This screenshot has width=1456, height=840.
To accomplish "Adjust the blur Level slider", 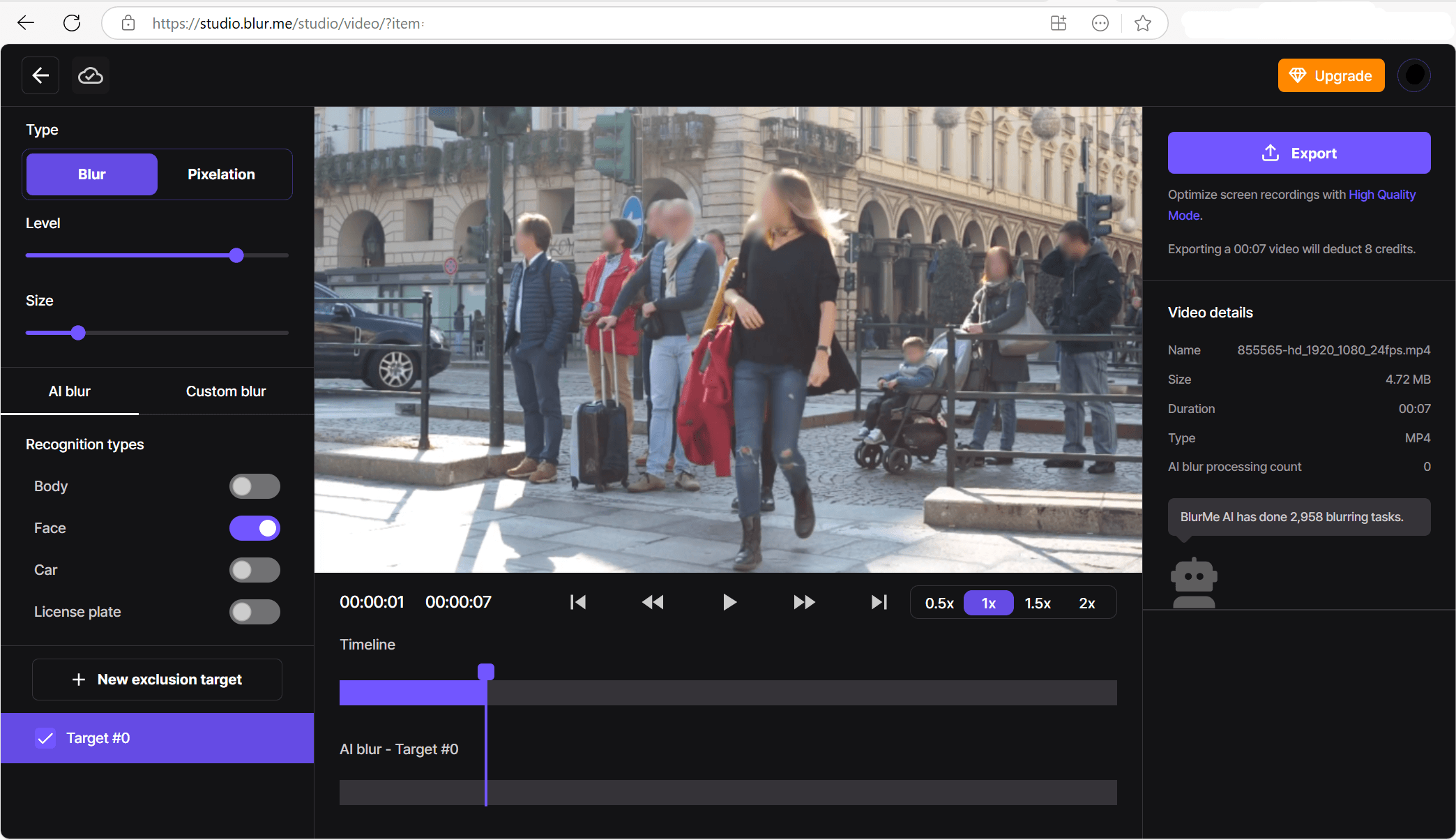I will (x=236, y=255).
